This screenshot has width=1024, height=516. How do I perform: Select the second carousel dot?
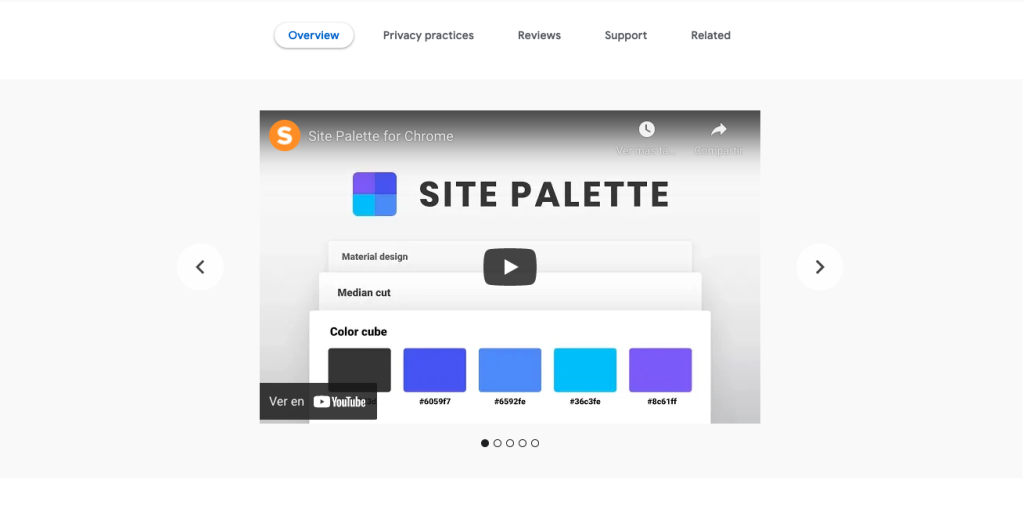[498, 443]
